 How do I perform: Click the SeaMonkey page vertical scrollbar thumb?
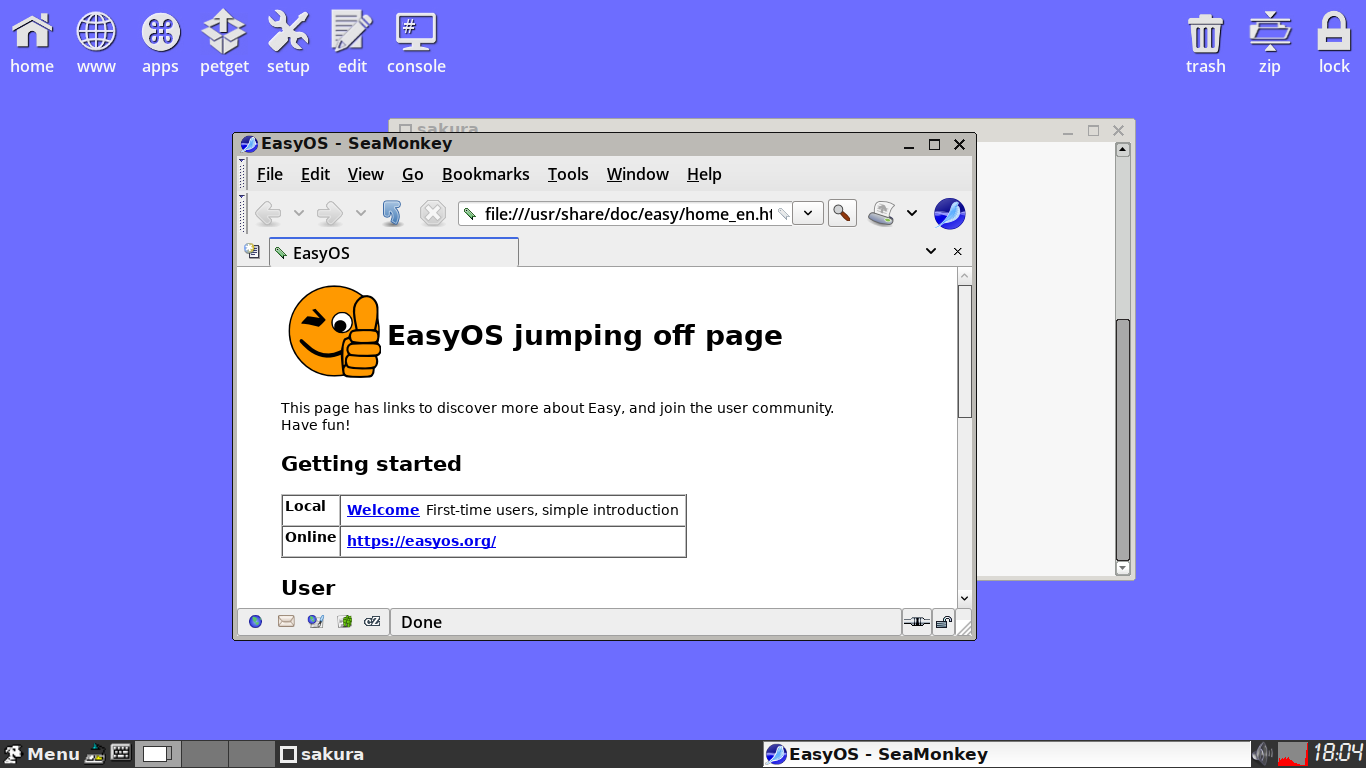click(x=965, y=351)
